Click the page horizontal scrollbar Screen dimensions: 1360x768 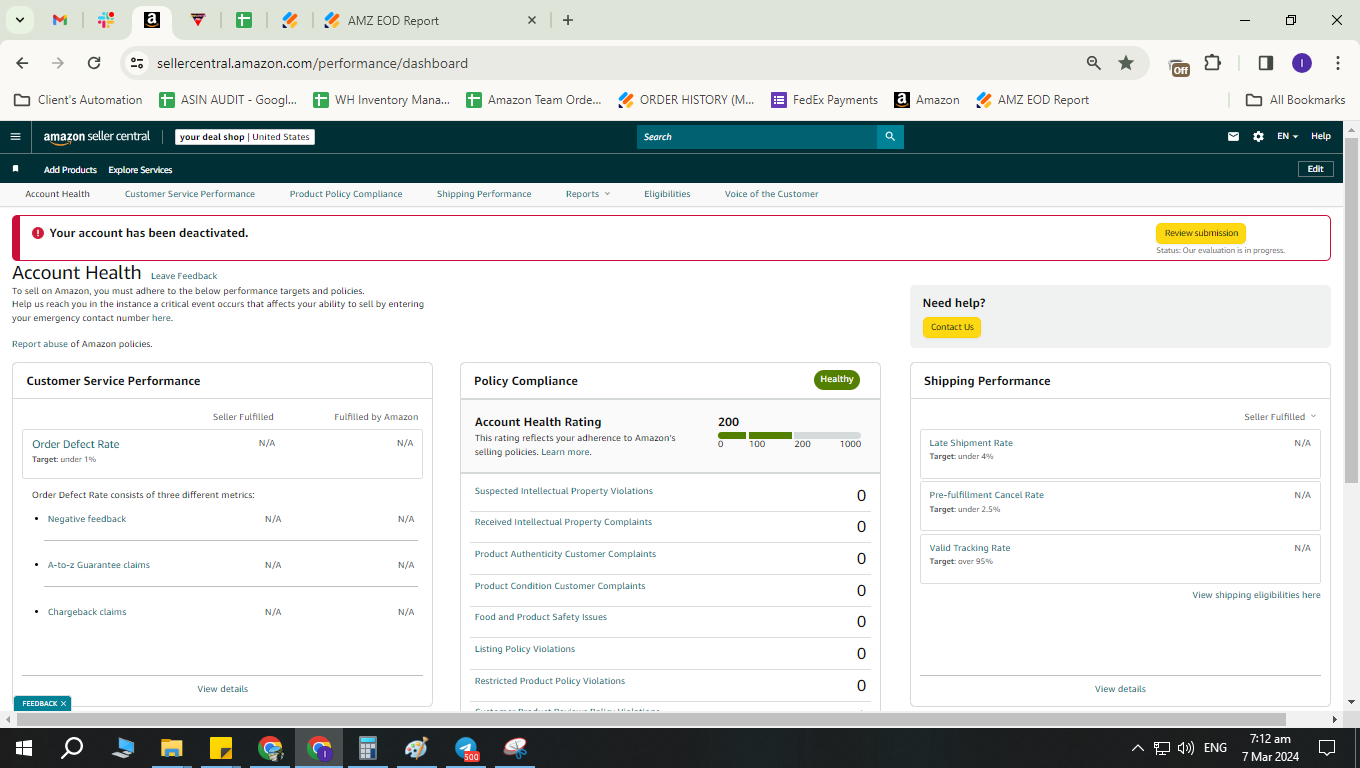coord(651,719)
